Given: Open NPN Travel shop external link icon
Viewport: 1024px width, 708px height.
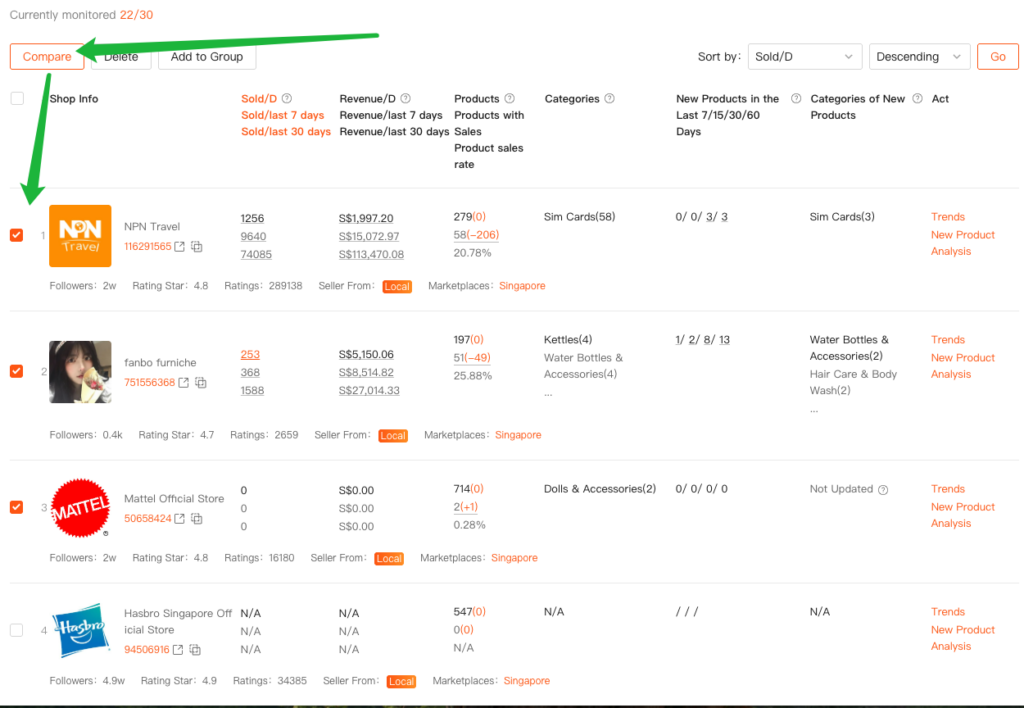Looking at the screenshot, I should [x=180, y=247].
